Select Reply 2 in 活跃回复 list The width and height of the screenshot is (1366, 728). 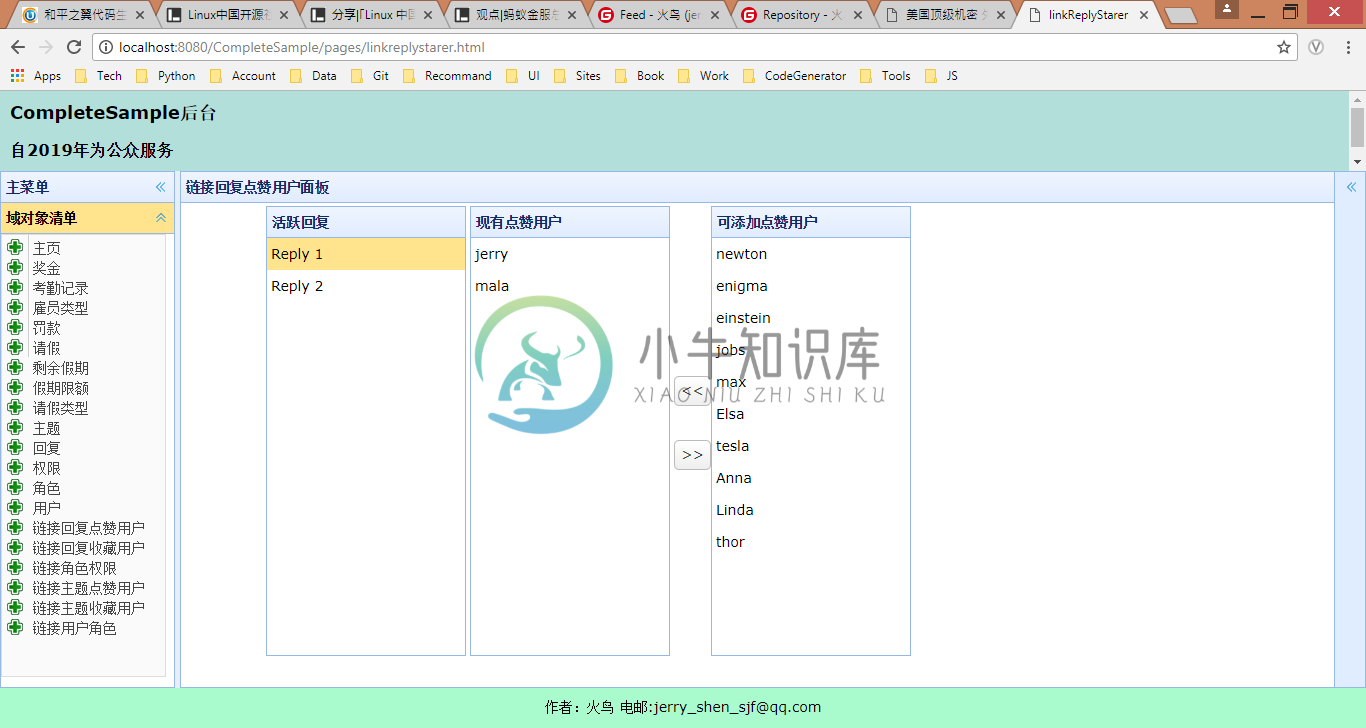point(366,286)
